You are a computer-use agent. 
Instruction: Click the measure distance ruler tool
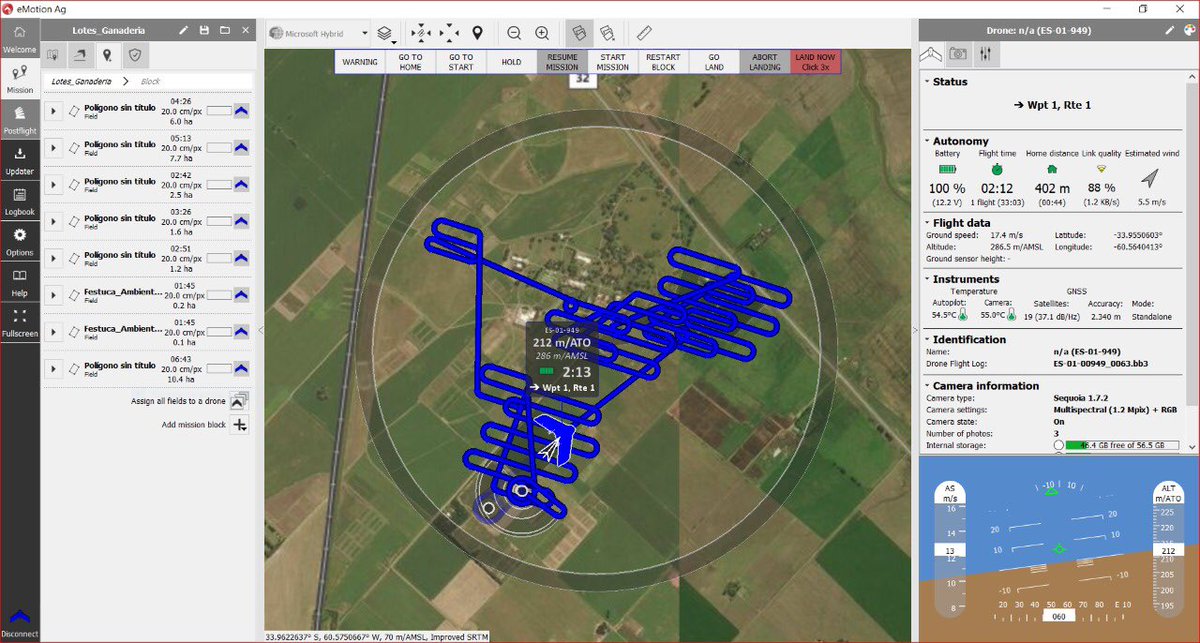[644, 32]
